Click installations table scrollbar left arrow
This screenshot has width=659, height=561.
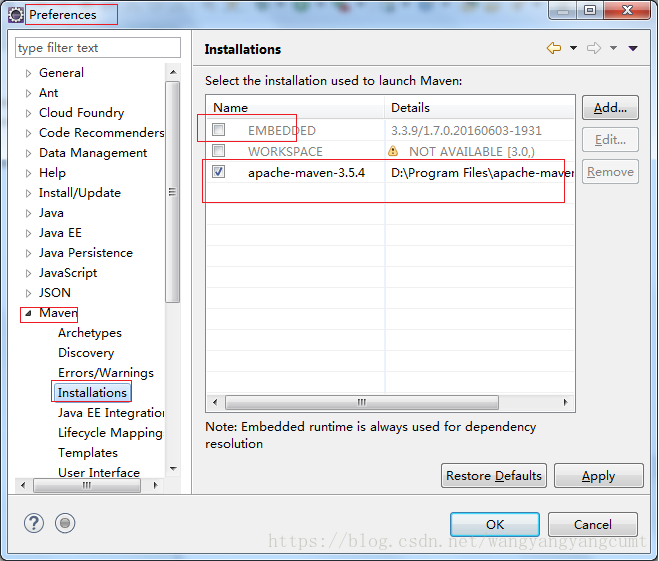(x=215, y=402)
